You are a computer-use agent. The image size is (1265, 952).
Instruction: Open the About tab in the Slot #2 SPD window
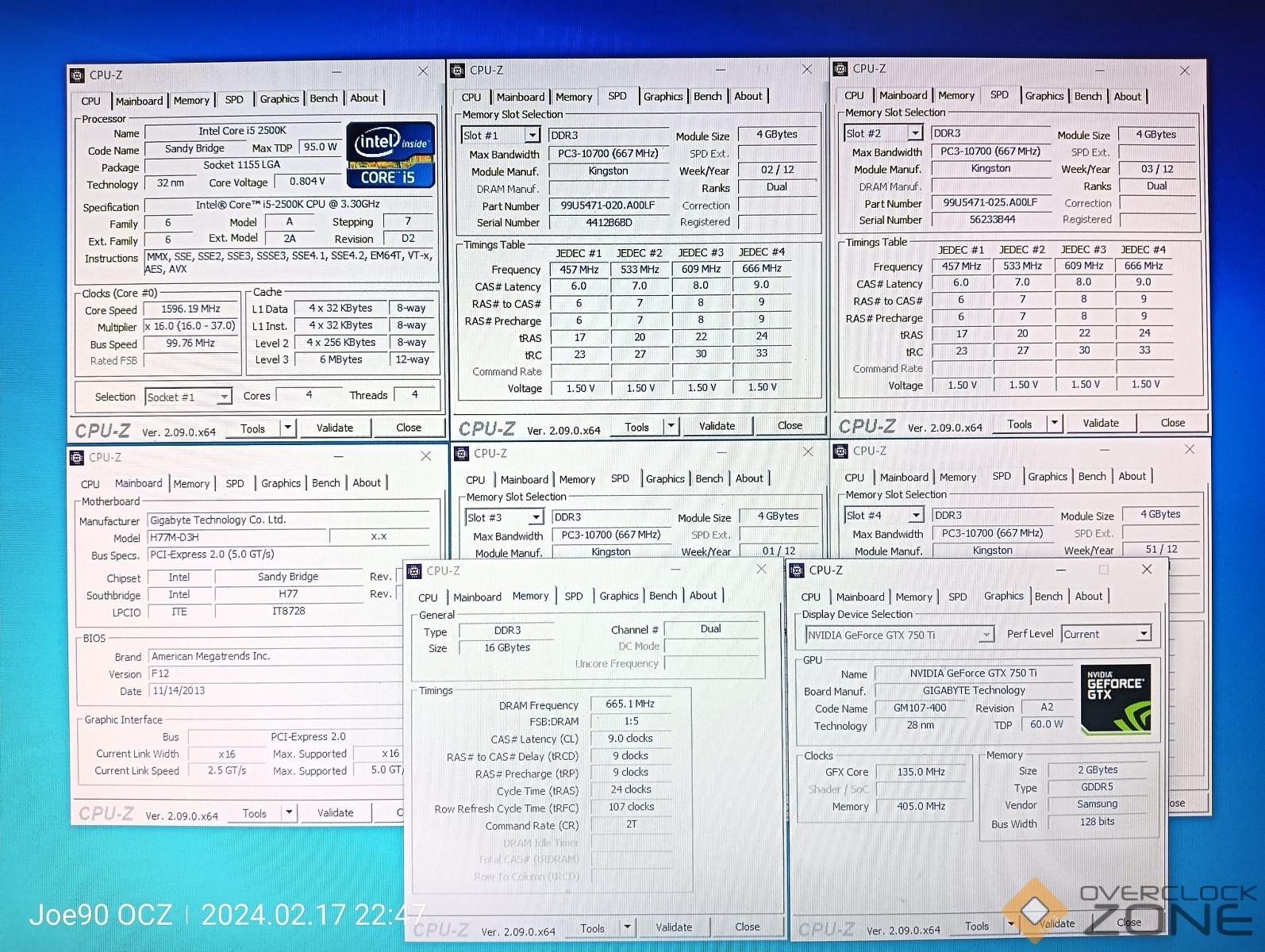point(1127,96)
